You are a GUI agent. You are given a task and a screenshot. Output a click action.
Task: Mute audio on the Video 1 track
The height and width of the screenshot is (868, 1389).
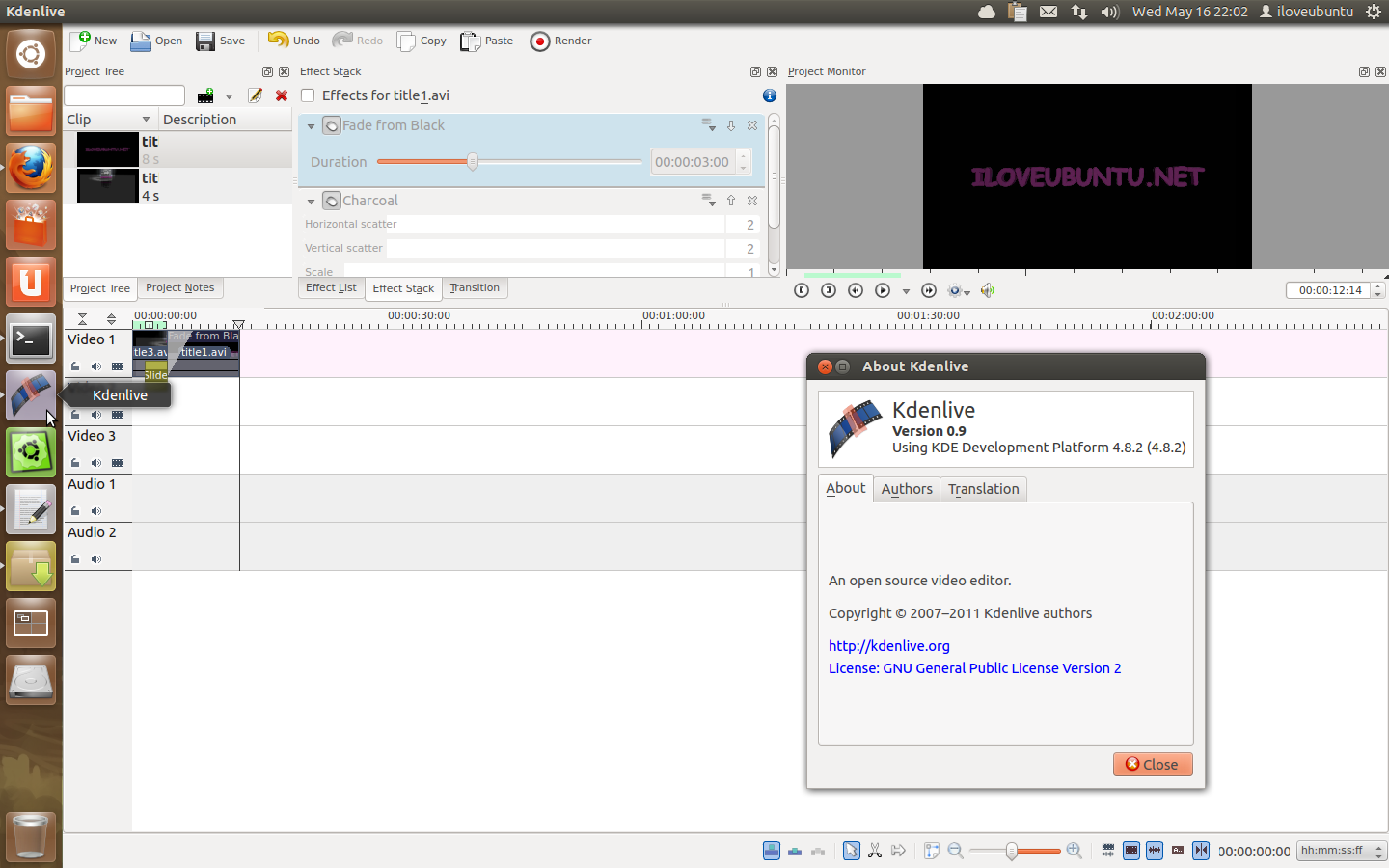point(95,366)
